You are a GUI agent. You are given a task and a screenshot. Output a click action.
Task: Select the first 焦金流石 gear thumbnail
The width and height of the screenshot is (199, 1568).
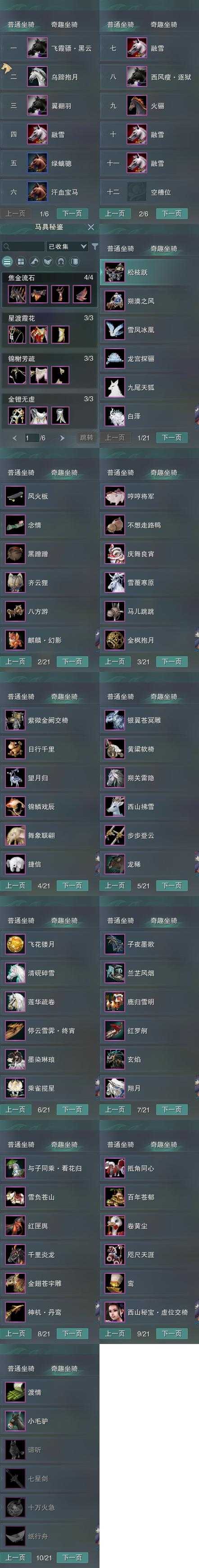[16, 295]
